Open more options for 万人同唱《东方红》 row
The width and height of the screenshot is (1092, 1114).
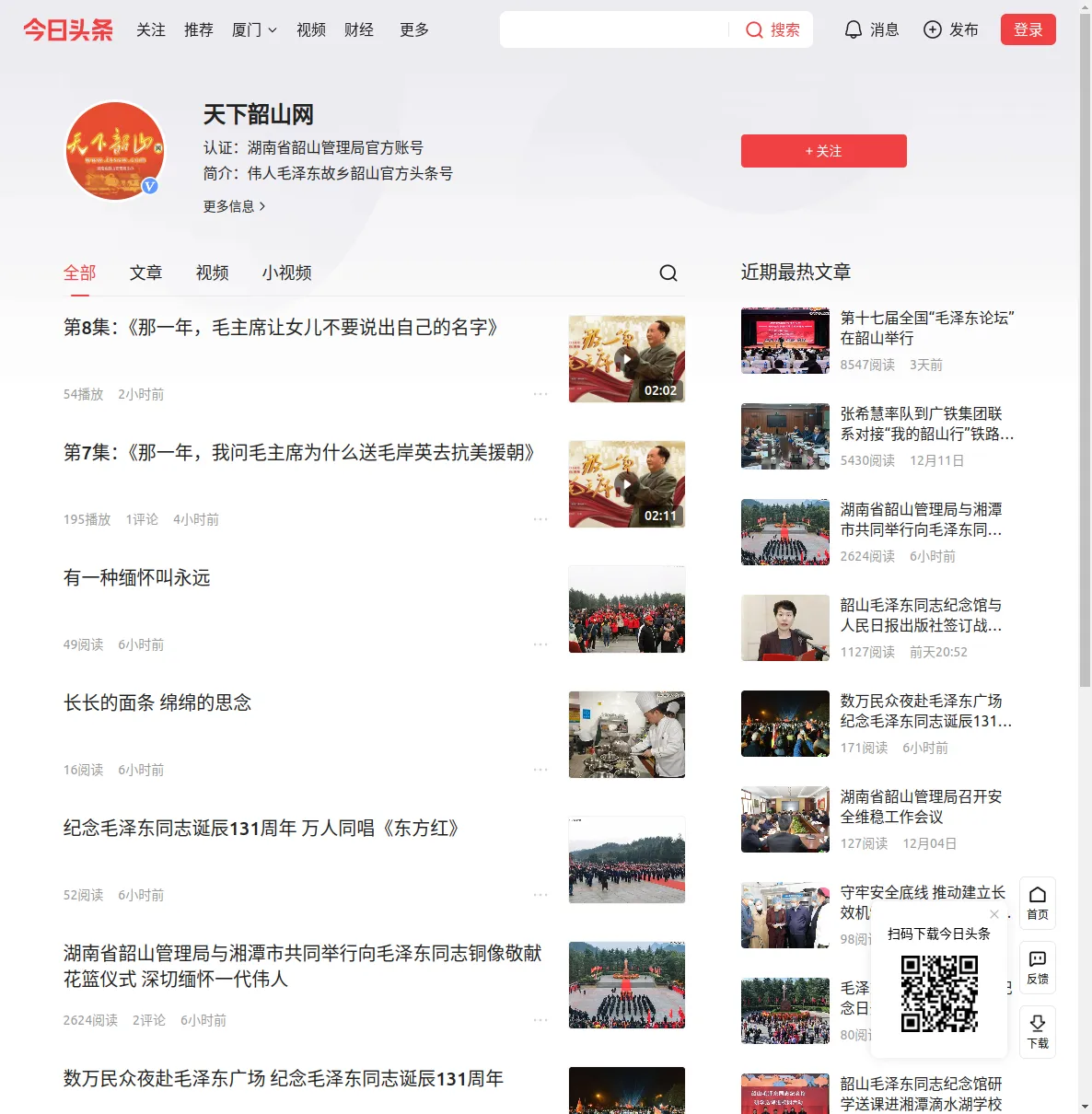pos(540,895)
